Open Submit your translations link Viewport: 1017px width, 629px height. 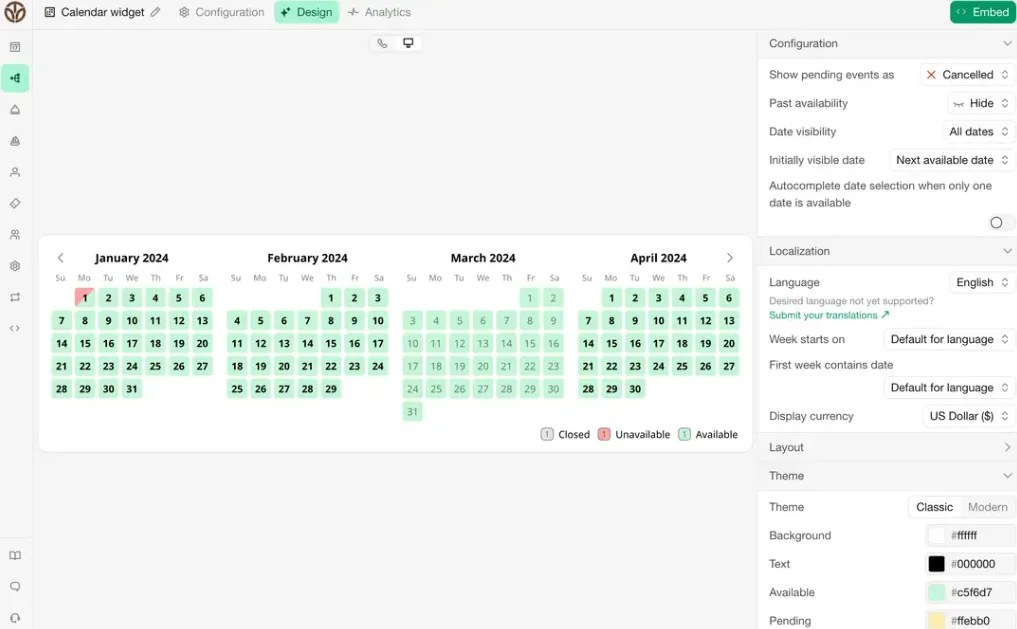[x=829, y=315]
